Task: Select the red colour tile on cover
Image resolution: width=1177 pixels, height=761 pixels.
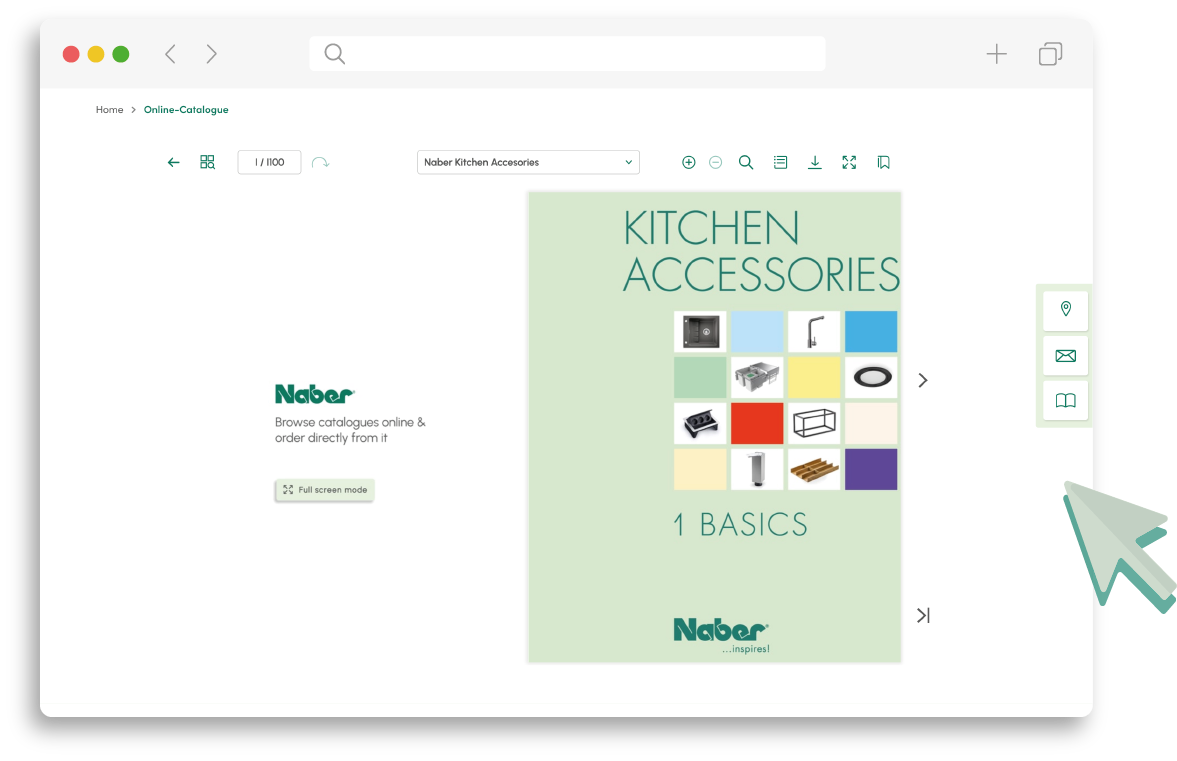Action: tap(756, 423)
